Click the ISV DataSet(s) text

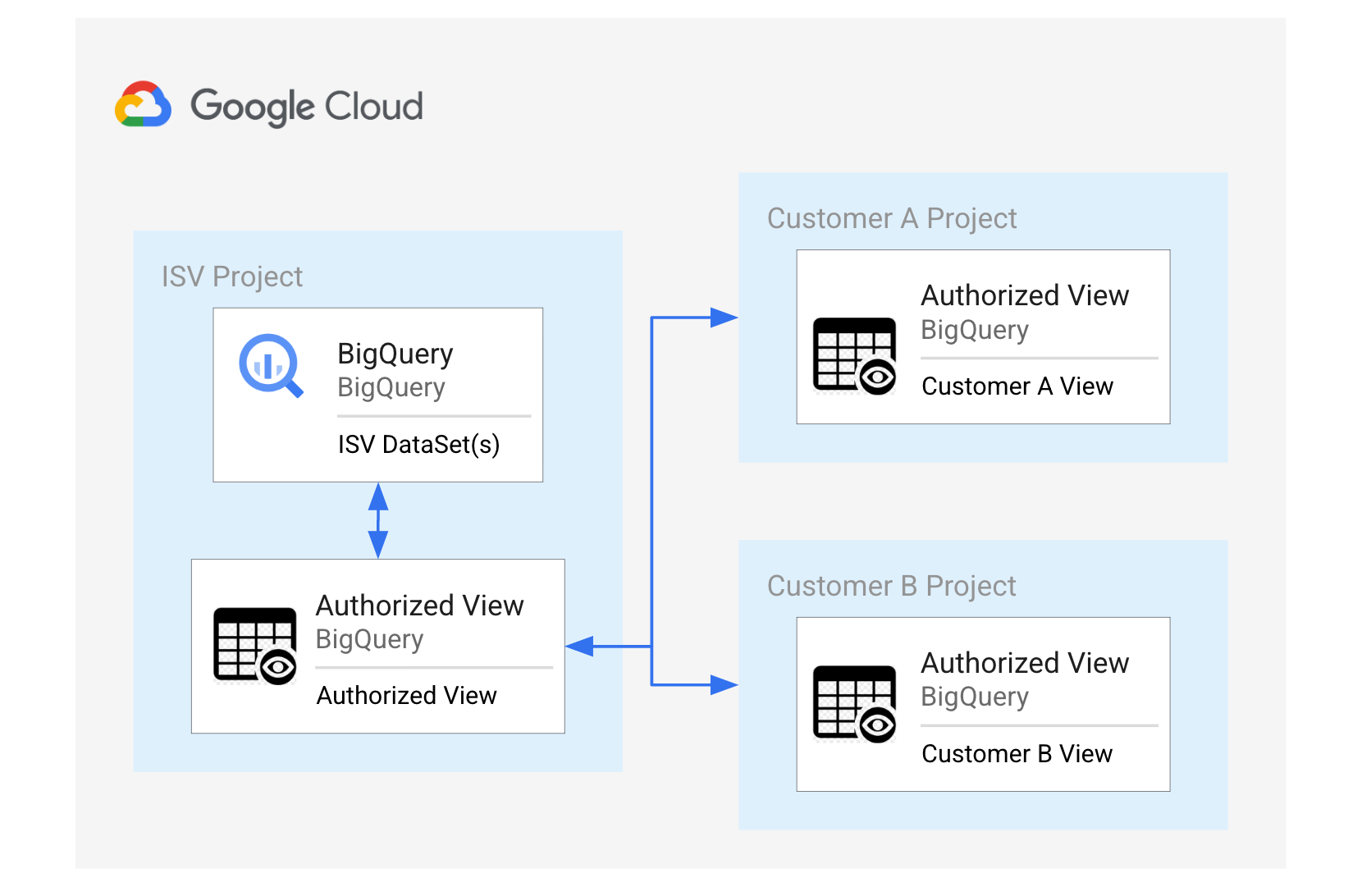click(x=418, y=445)
